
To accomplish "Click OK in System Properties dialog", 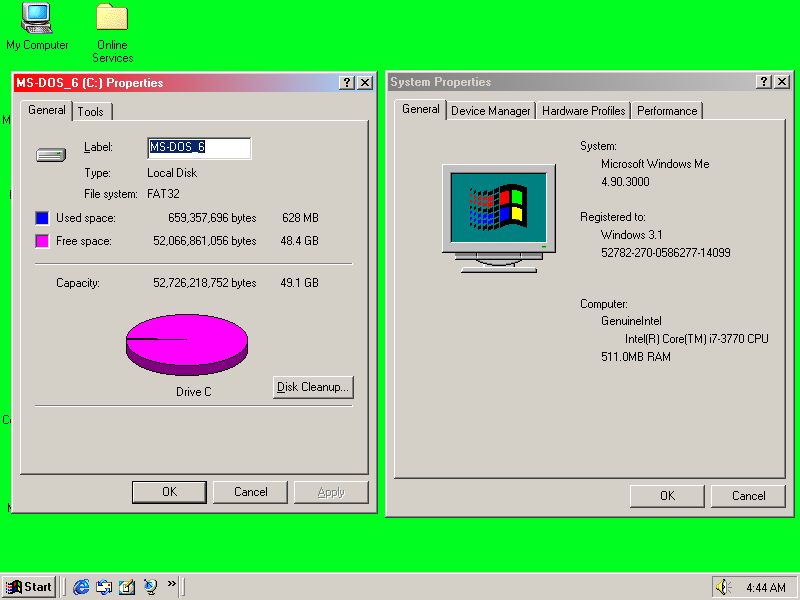I will 667,496.
